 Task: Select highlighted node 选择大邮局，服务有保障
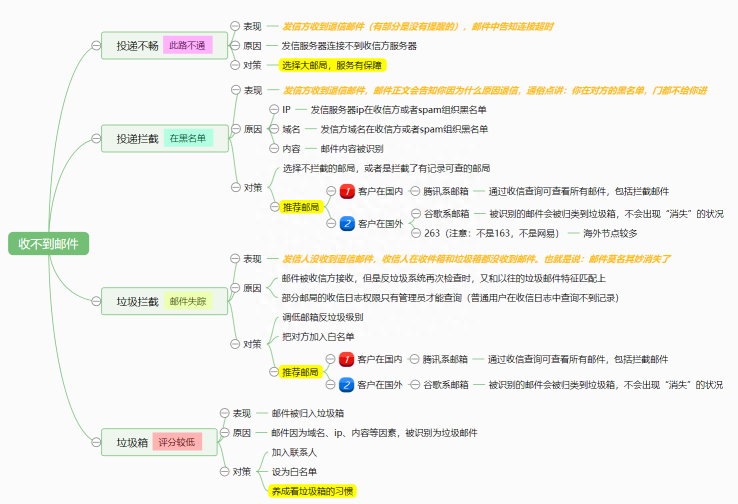pyautogui.click(x=332, y=65)
